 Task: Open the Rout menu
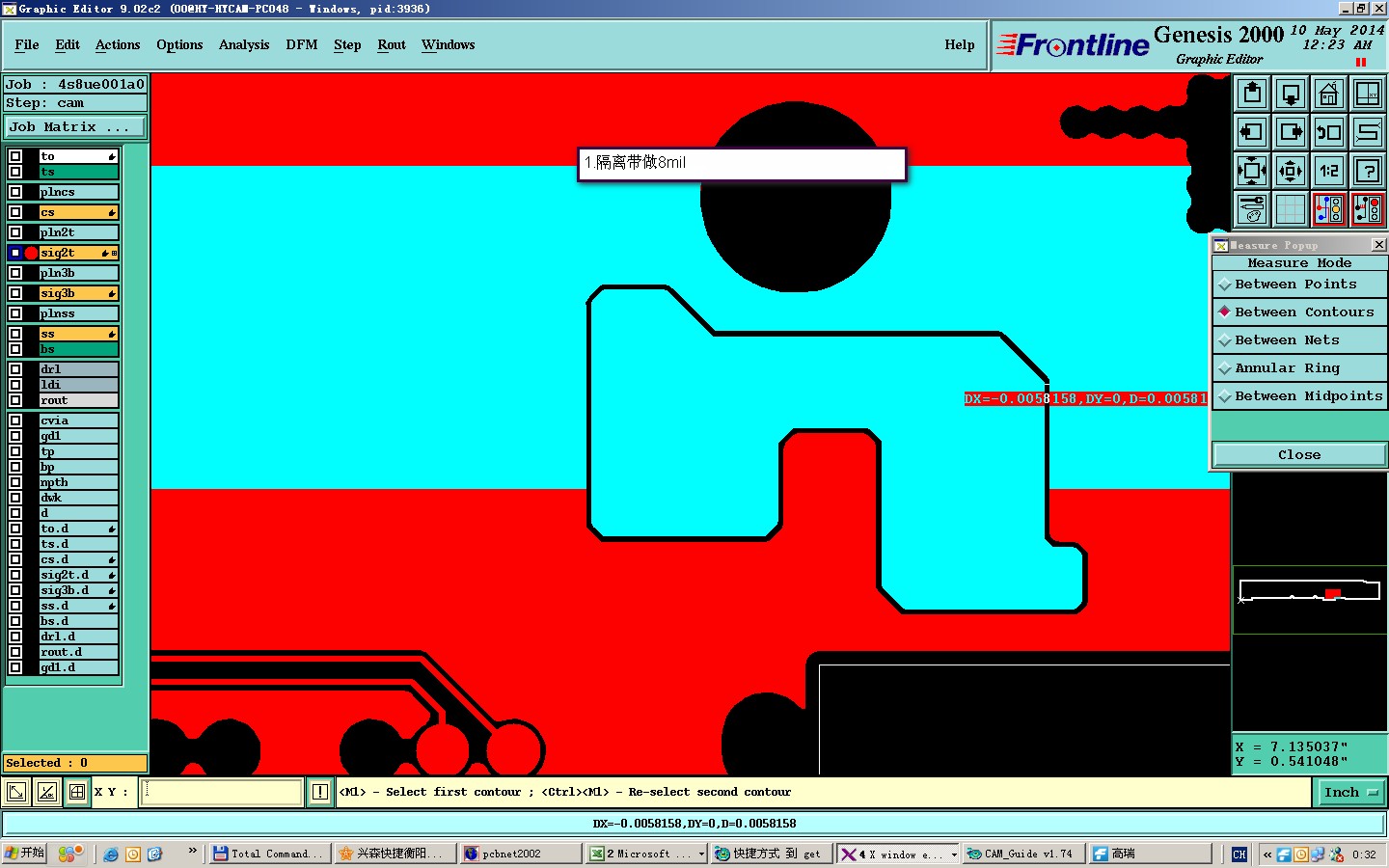(x=392, y=44)
